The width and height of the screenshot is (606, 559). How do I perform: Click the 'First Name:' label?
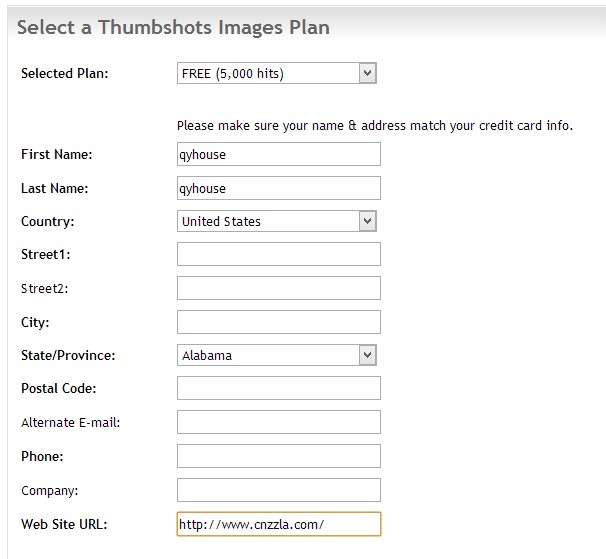point(56,154)
